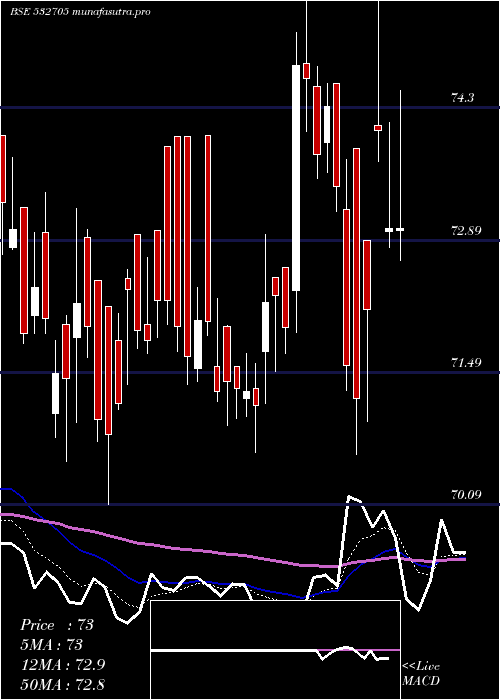Click the 12MA : 72.9 readout
This screenshot has width=500, height=700.
(x=63, y=664)
